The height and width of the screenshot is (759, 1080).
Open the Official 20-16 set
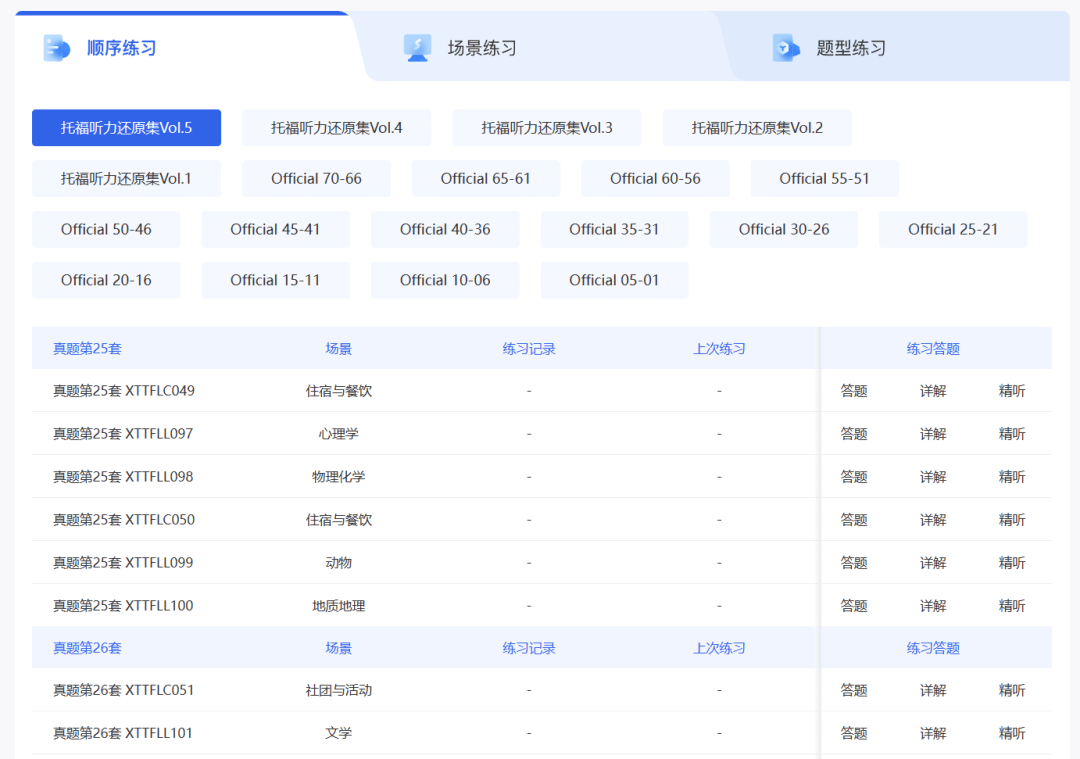(x=106, y=280)
